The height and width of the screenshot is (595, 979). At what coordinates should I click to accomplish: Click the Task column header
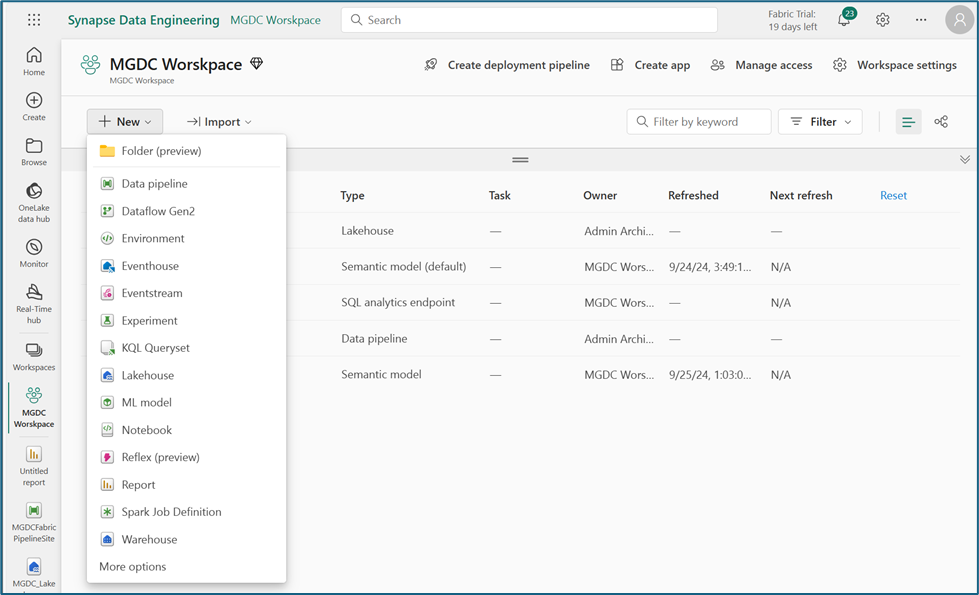tap(499, 195)
